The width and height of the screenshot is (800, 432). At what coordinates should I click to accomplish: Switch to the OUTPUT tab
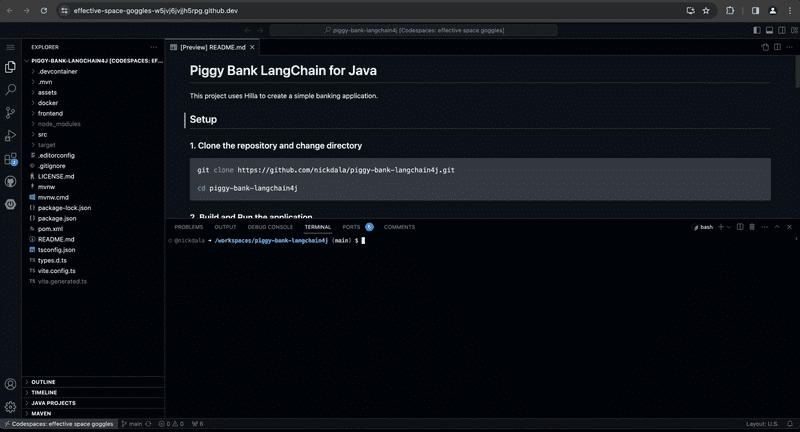point(225,227)
